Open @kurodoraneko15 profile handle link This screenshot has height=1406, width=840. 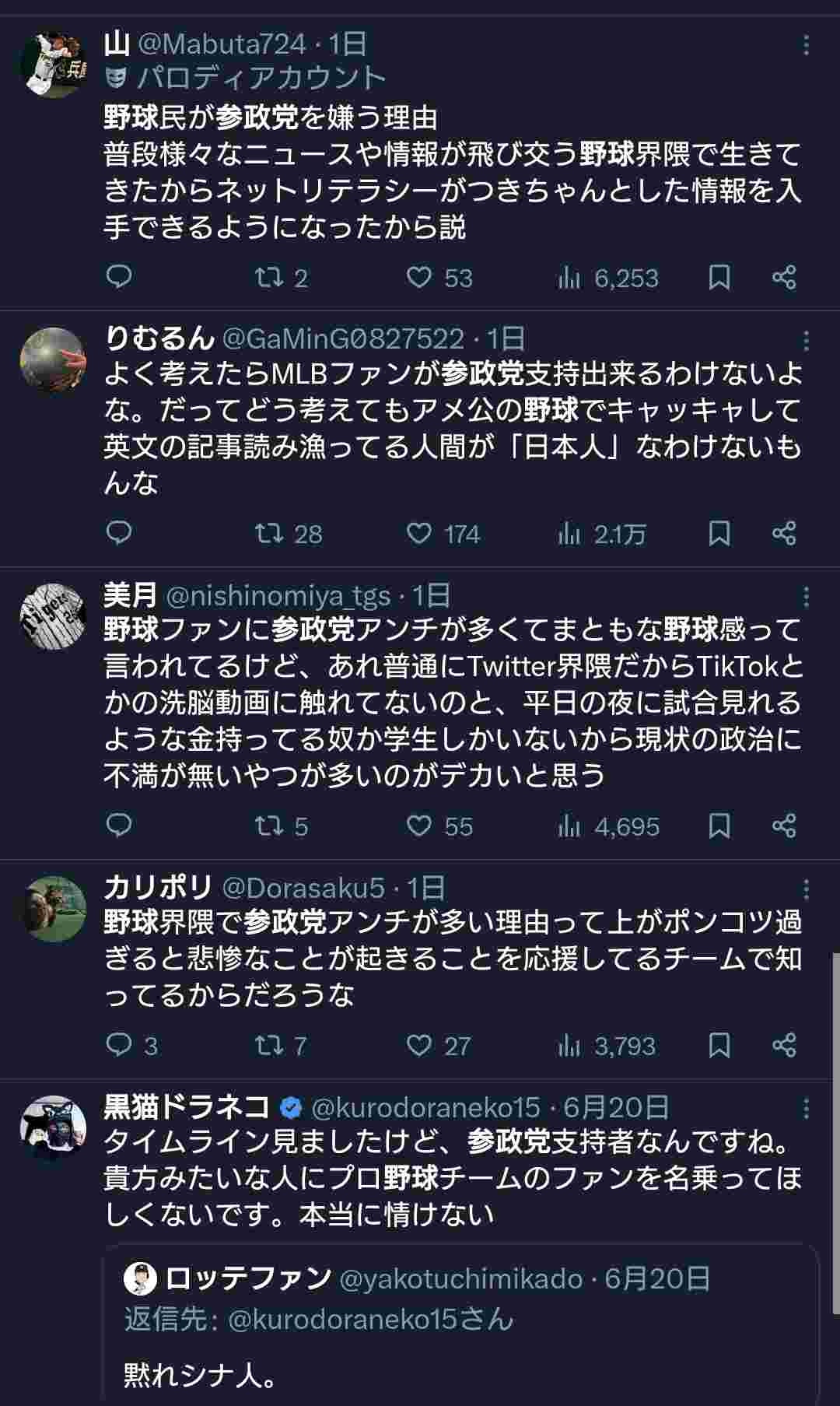pos(425,1106)
